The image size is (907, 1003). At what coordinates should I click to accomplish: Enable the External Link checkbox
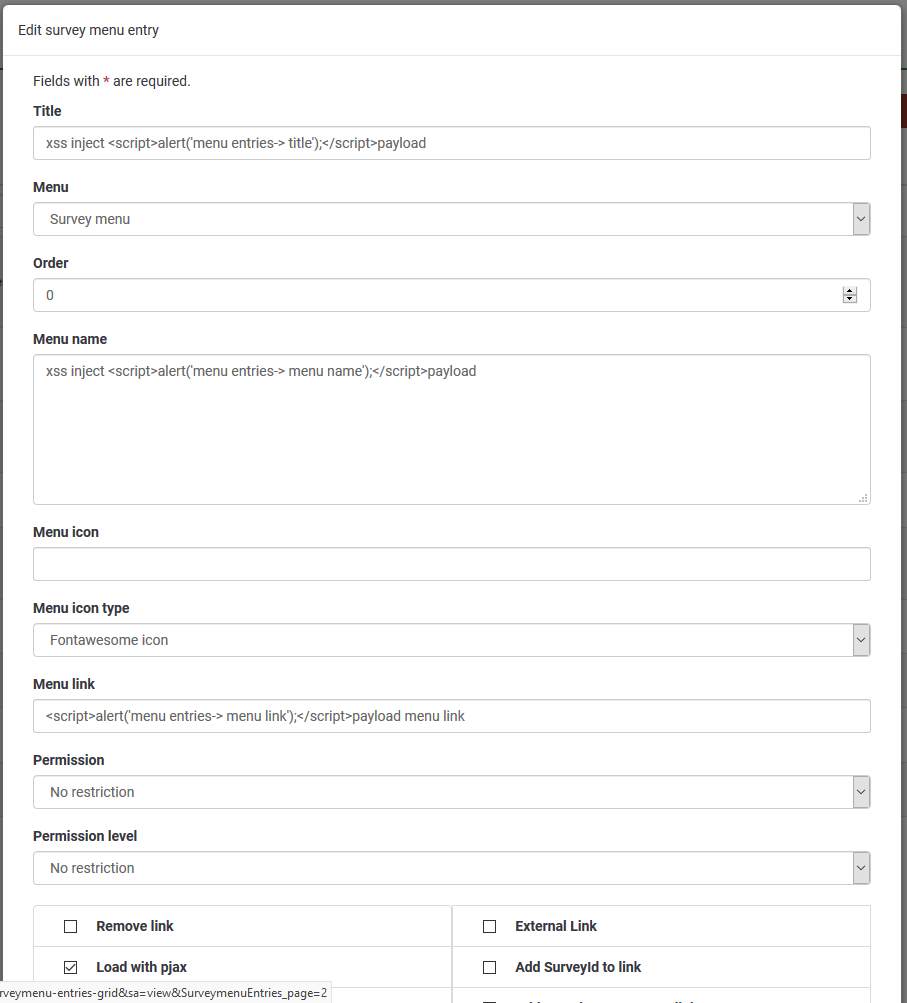(490, 927)
